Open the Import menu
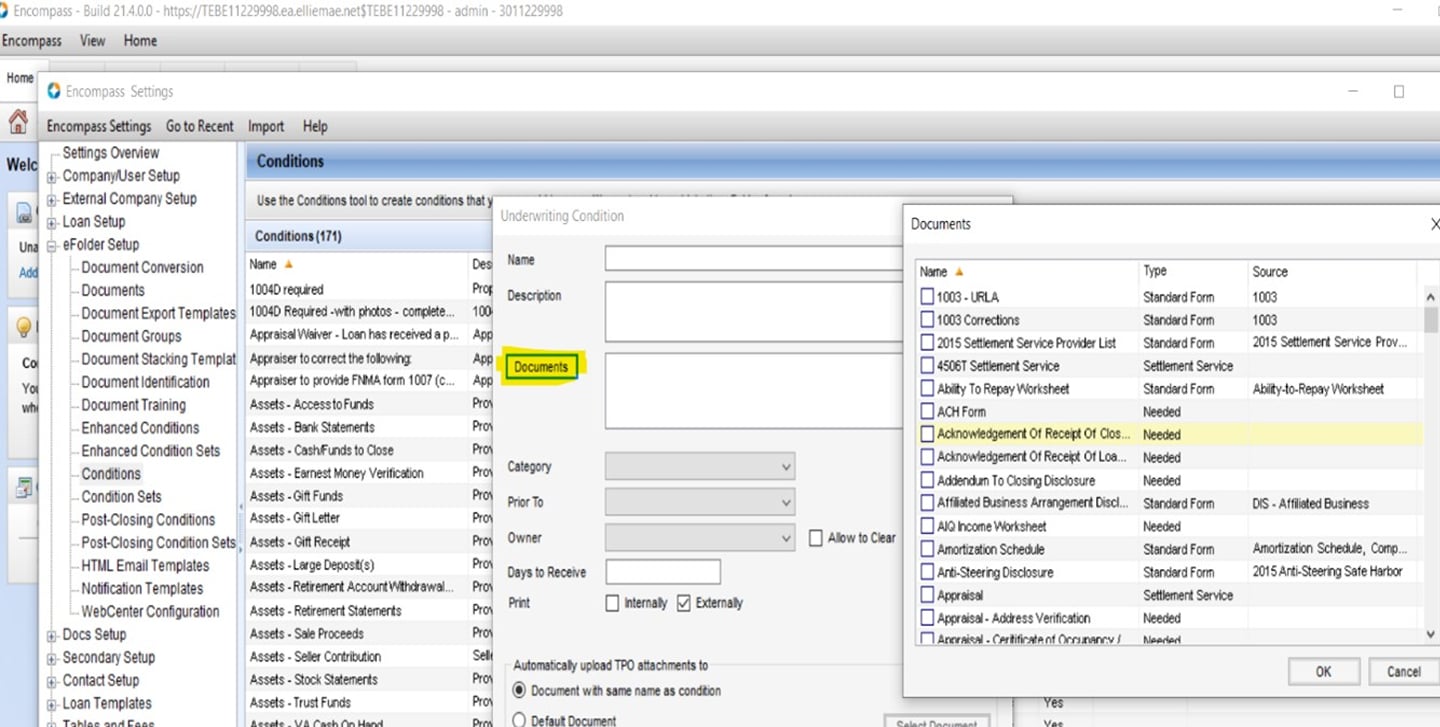The image size is (1440, 727). pos(266,126)
